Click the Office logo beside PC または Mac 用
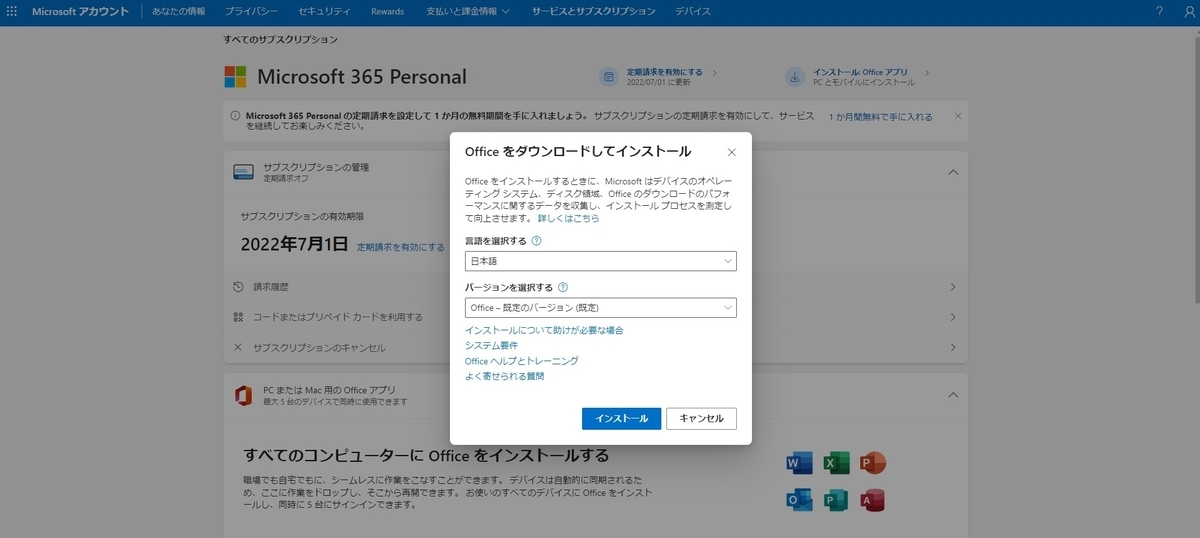The image size is (1200, 538). tap(243, 395)
